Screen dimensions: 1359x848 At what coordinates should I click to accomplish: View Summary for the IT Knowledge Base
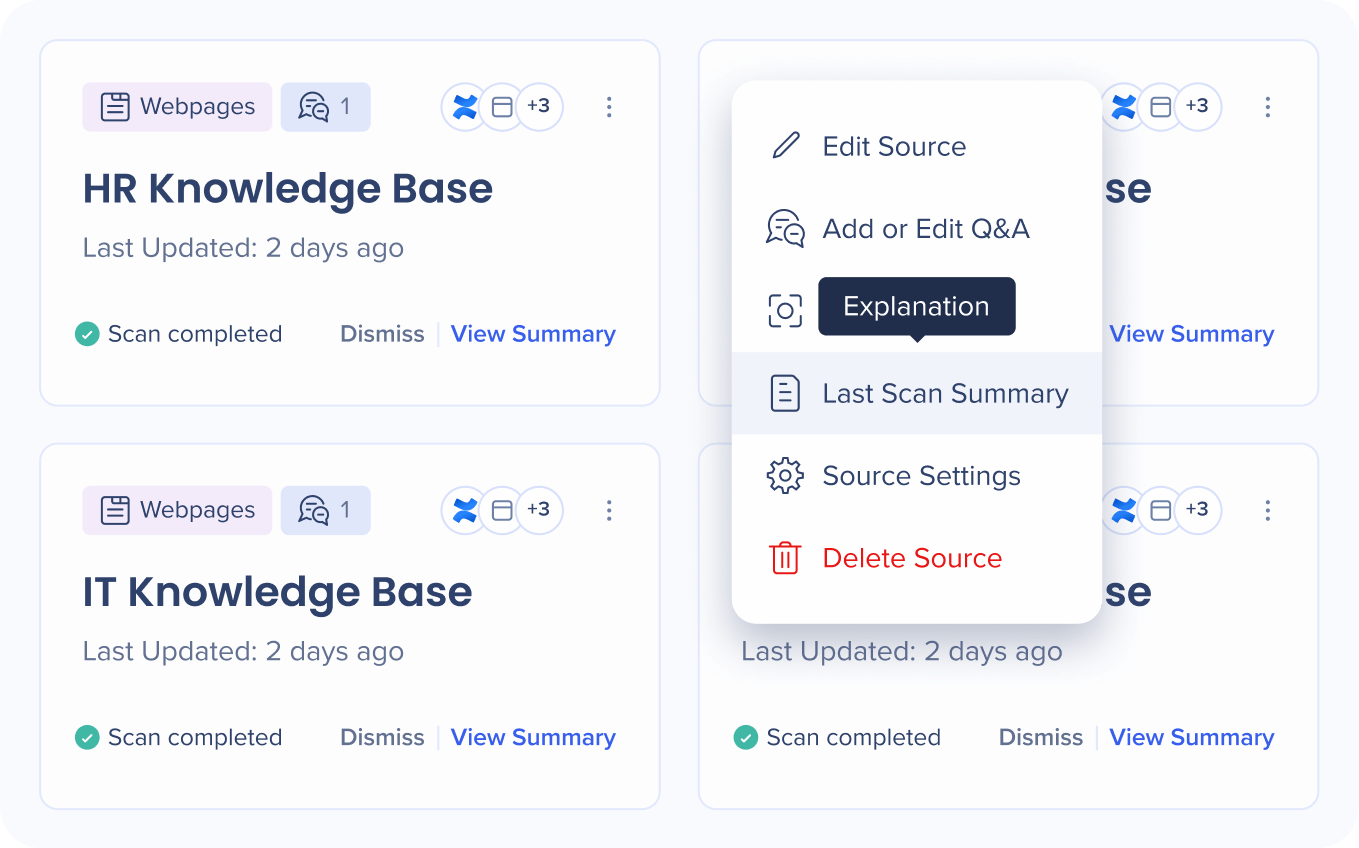tap(533, 738)
